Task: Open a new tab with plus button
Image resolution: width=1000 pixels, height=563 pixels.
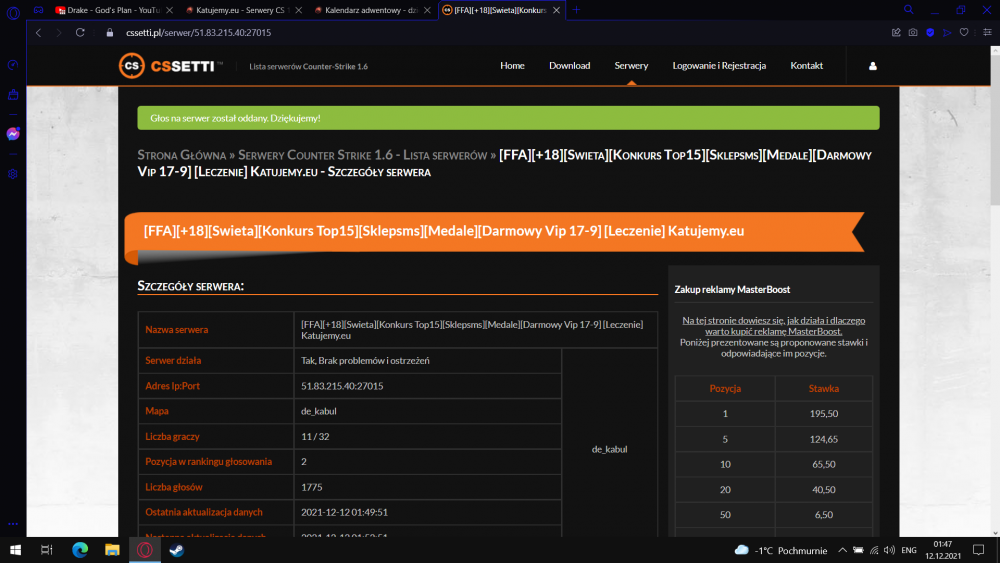Action: tap(576, 10)
